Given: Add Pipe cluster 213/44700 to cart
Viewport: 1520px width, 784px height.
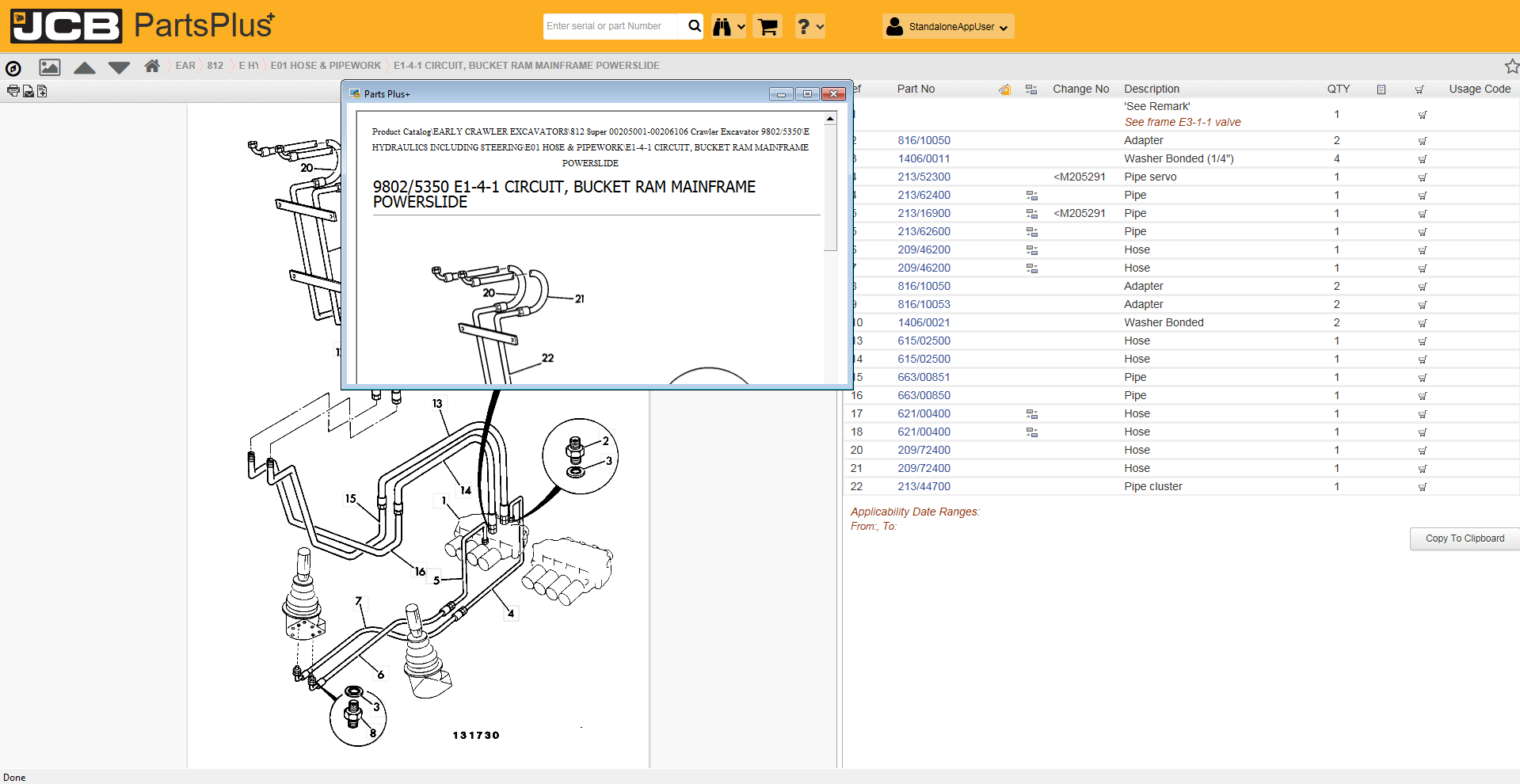Looking at the screenshot, I should [x=1422, y=487].
